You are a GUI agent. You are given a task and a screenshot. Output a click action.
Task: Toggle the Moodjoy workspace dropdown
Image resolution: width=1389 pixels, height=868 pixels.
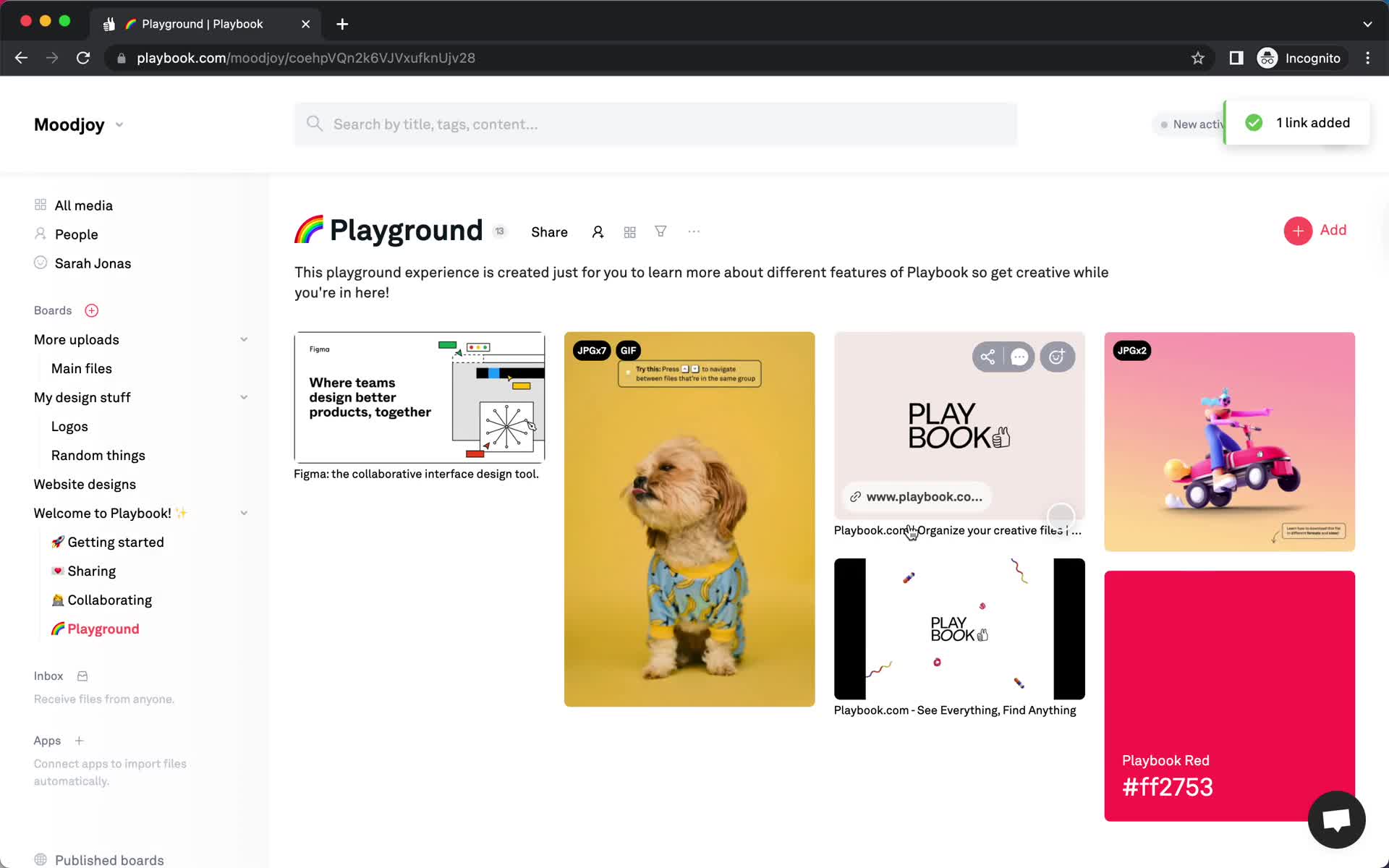click(119, 124)
